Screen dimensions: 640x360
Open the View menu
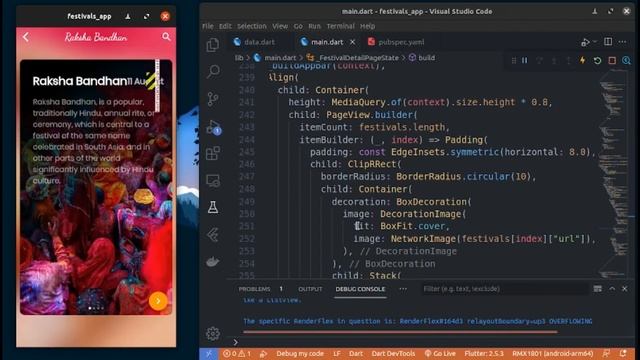click(280, 26)
